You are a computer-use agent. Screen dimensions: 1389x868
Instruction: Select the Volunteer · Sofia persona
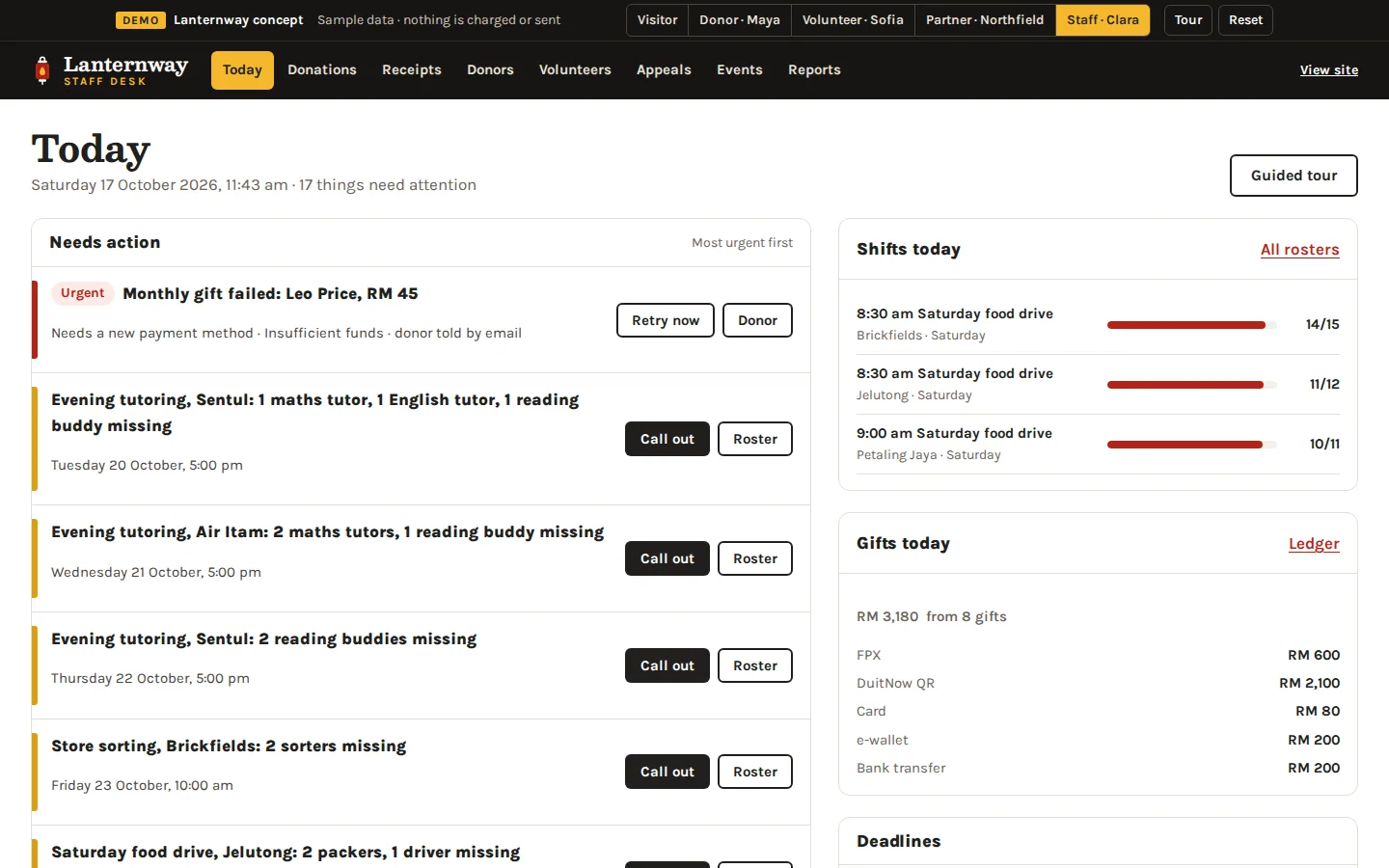coord(853,20)
